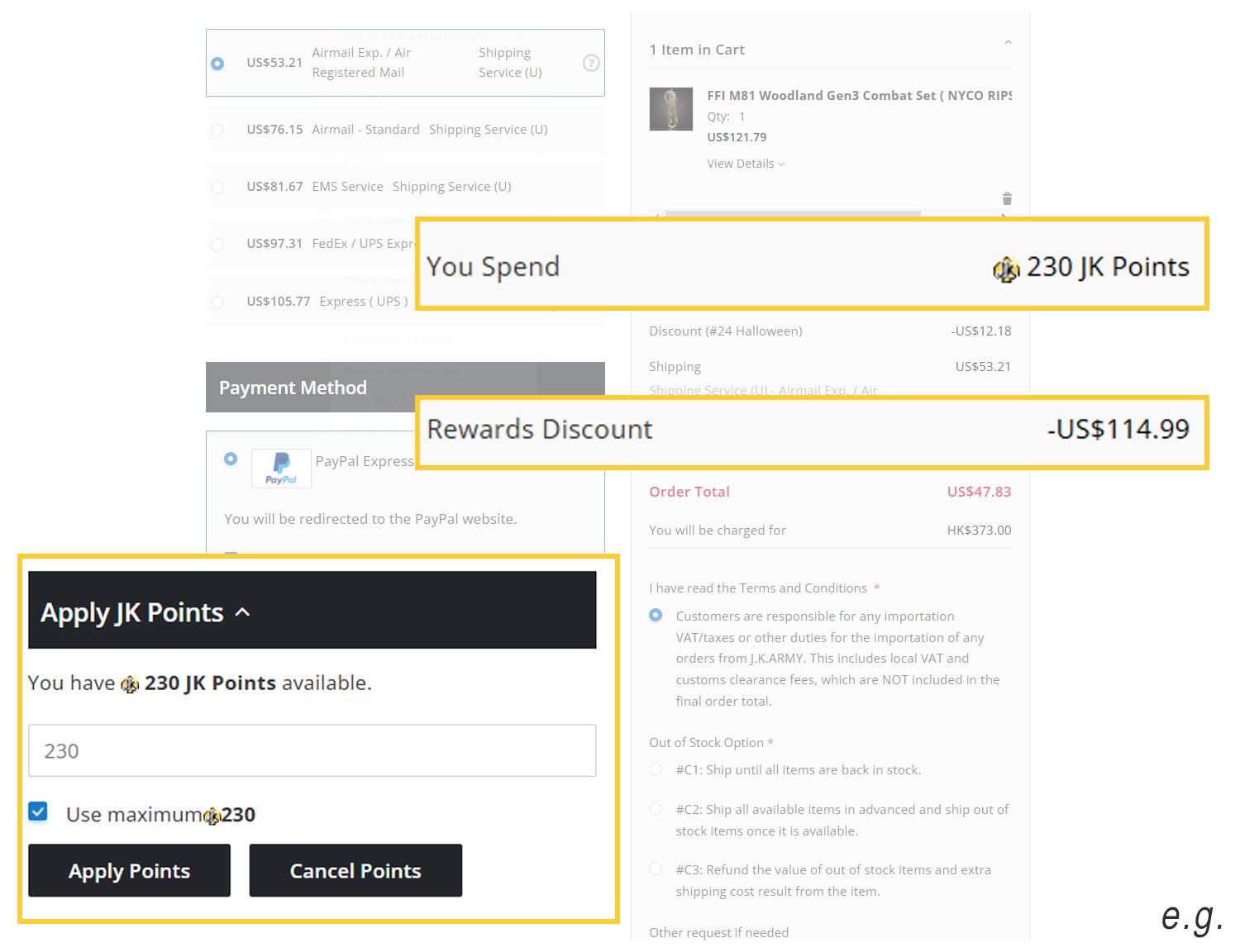Click the PayPal logo icon
The width and height of the screenshot is (1240, 952).
click(281, 468)
